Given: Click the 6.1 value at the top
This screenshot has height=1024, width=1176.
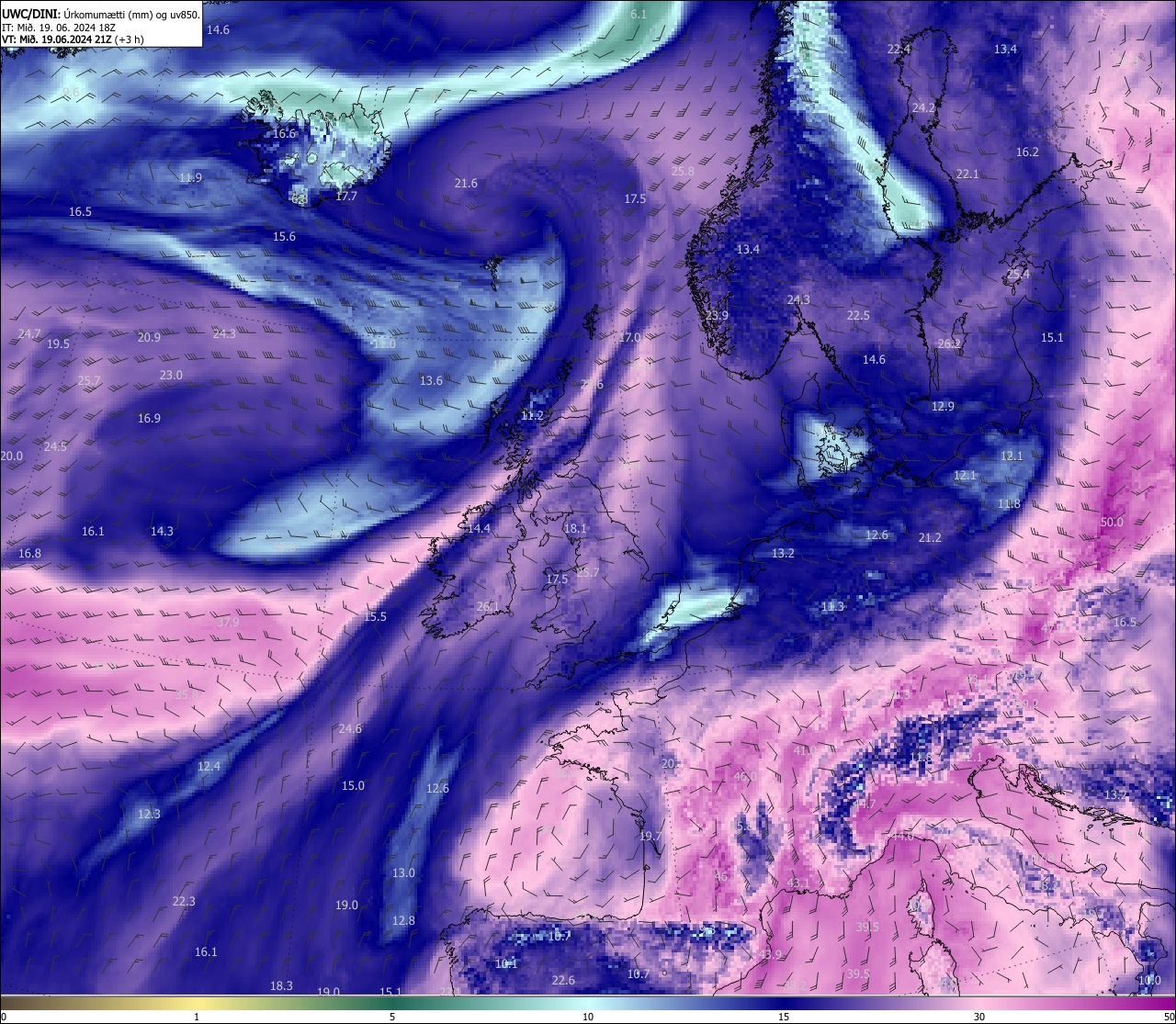Looking at the screenshot, I should [639, 15].
